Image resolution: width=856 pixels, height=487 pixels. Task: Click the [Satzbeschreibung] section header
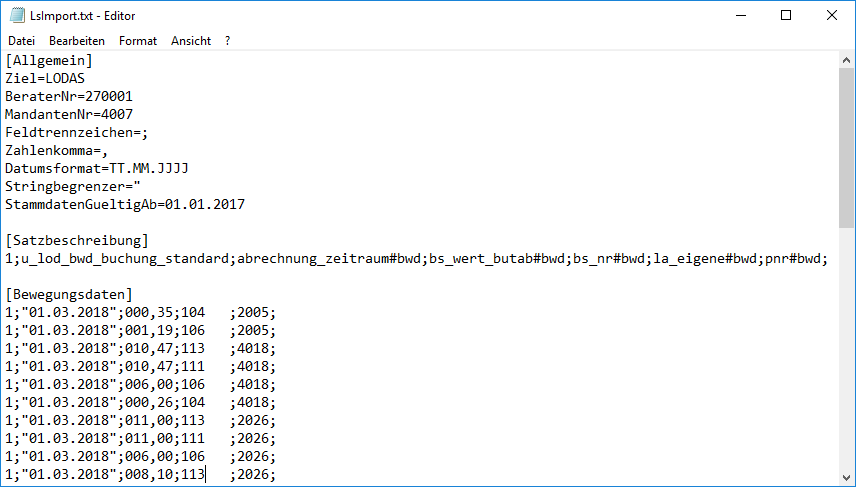[x=77, y=241]
